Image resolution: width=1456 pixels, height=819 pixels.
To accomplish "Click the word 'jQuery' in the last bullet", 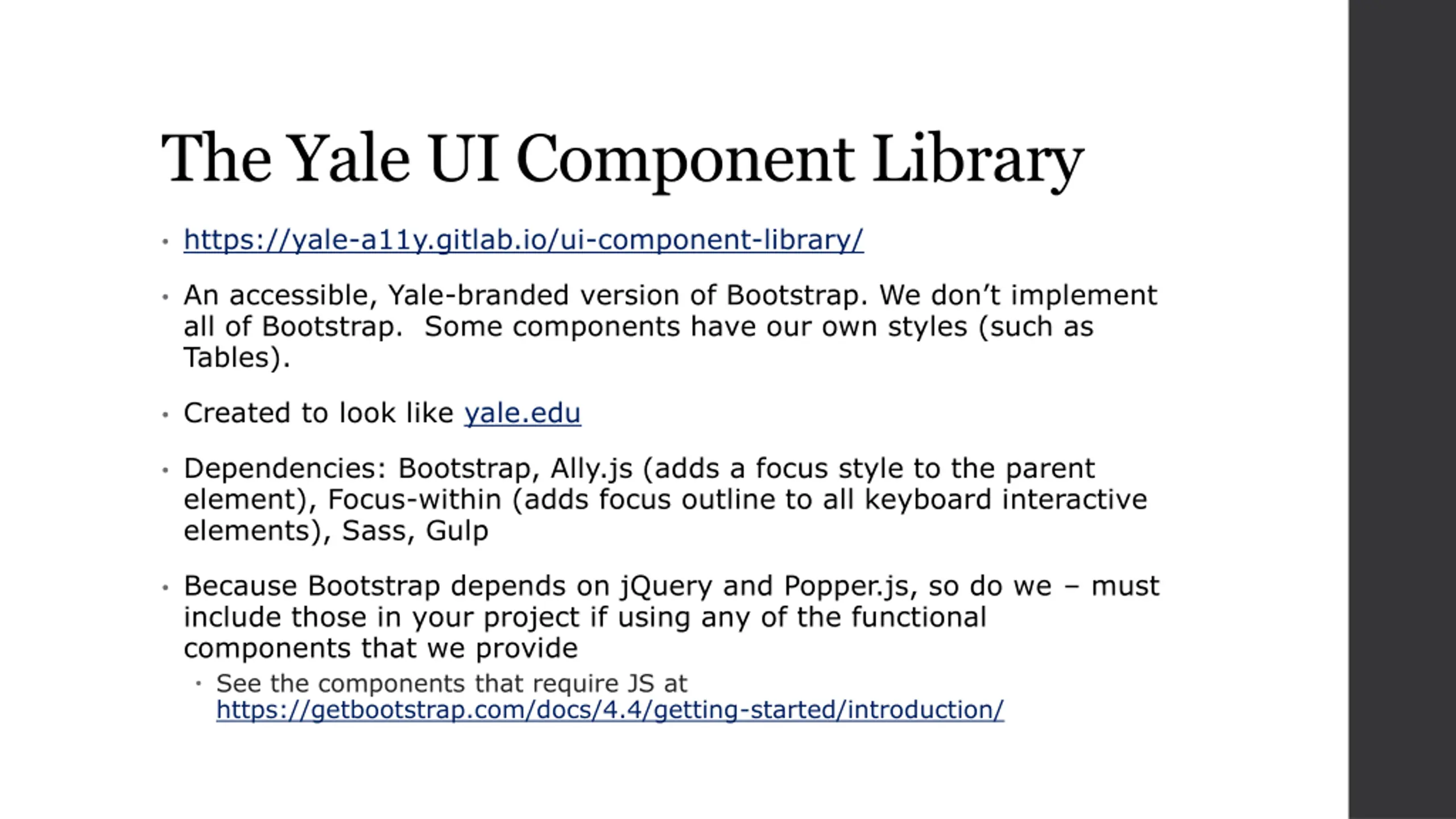I will pos(665,586).
